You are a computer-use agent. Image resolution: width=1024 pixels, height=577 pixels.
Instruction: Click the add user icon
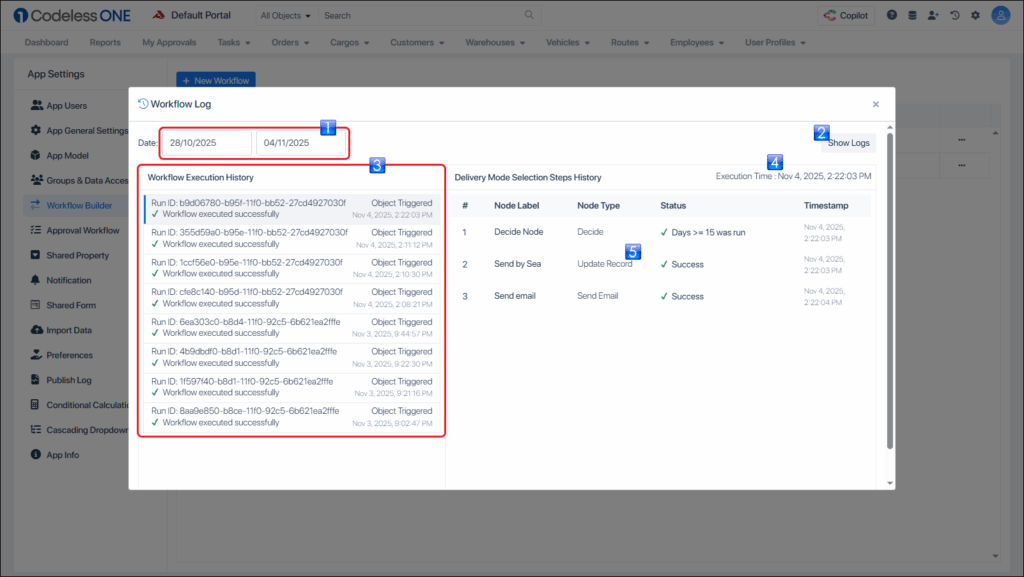click(934, 16)
